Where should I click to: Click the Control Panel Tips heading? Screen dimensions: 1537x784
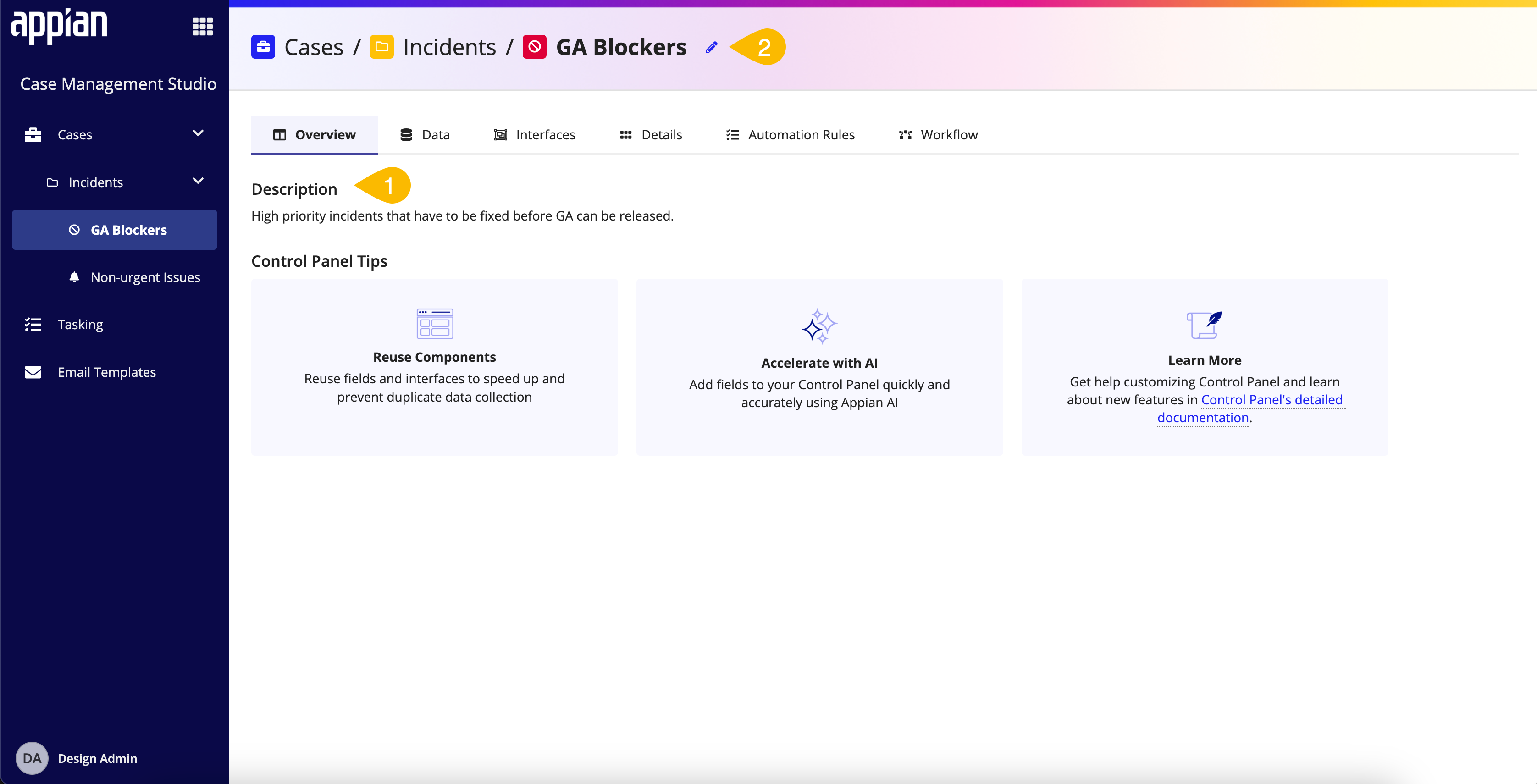click(319, 261)
